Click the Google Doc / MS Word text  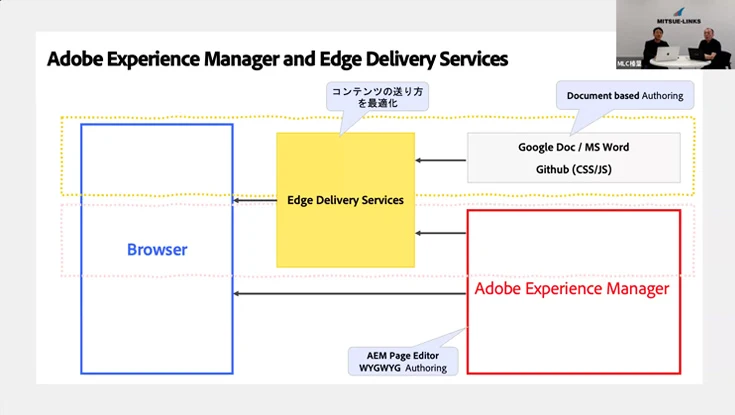point(573,147)
